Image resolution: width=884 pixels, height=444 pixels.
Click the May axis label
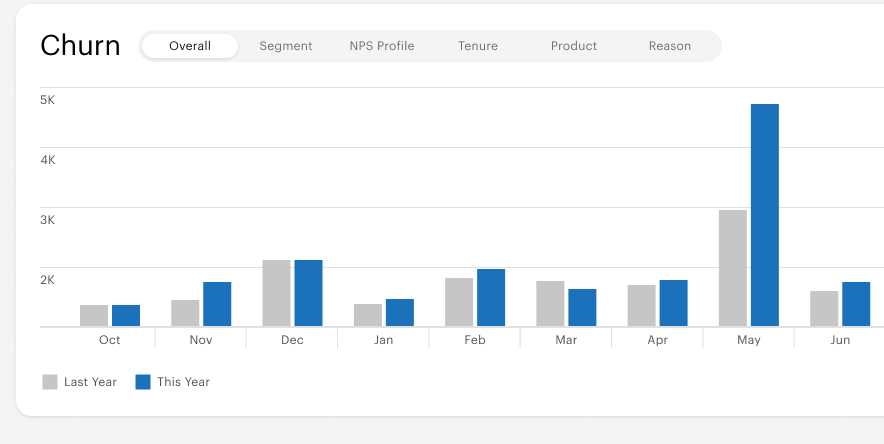pos(749,340)
